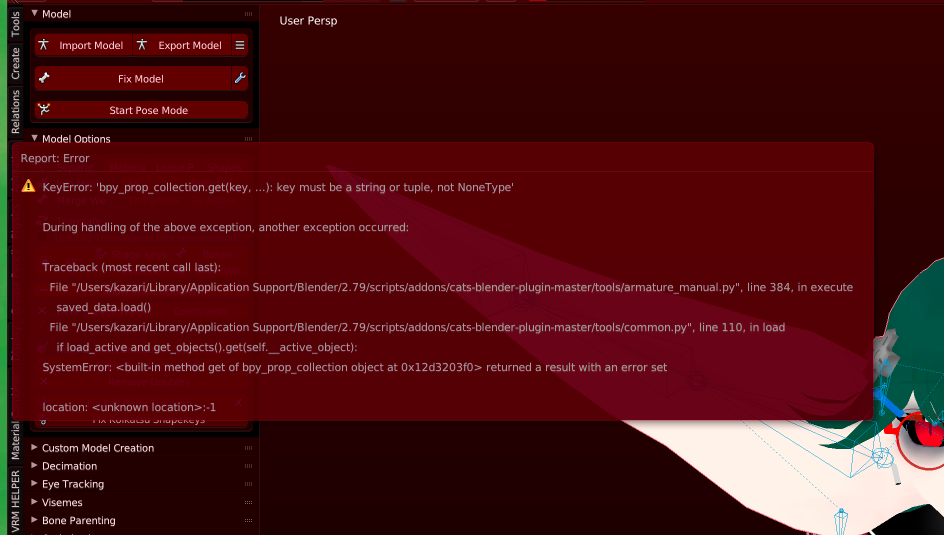944x535 pixels.
Task: Open the export options hamburger menu
Action: (240, 45)
